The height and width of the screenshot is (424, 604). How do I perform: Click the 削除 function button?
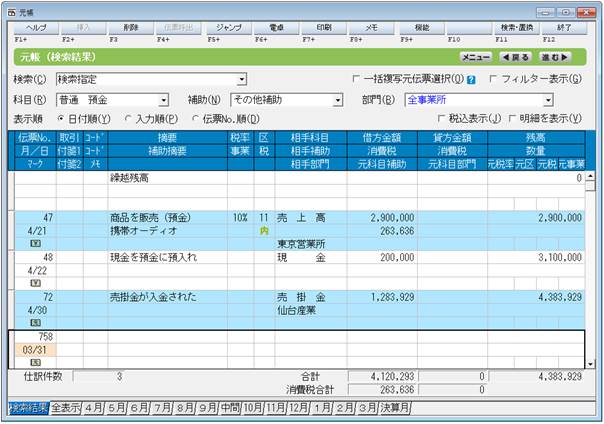coord(131,28)
